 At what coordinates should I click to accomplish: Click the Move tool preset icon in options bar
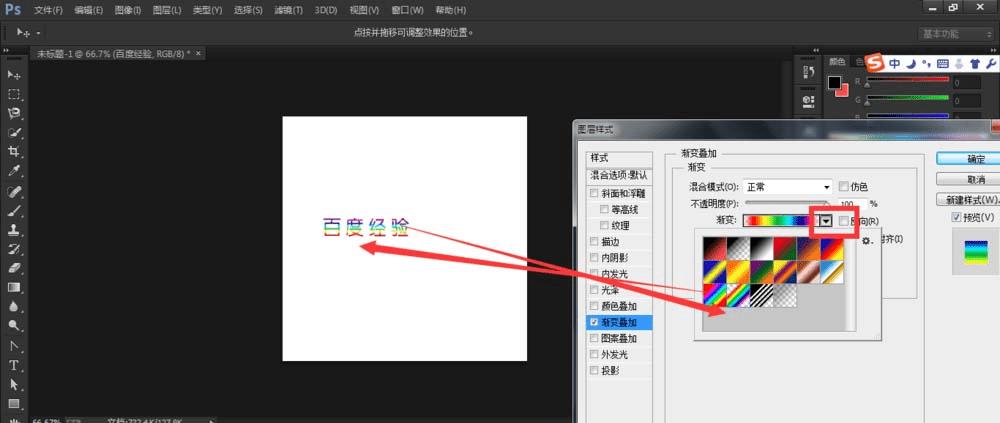24,33
